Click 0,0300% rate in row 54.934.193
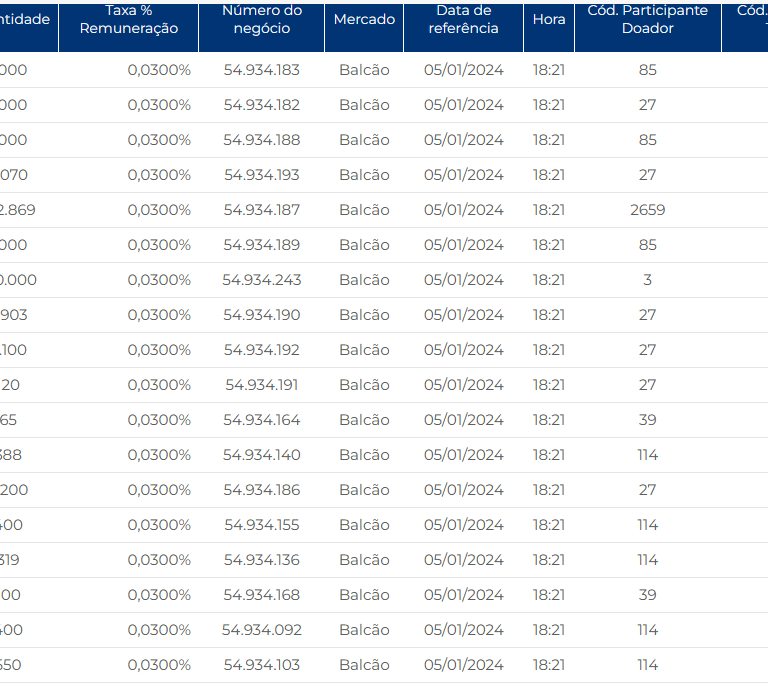 pos(159,175)
